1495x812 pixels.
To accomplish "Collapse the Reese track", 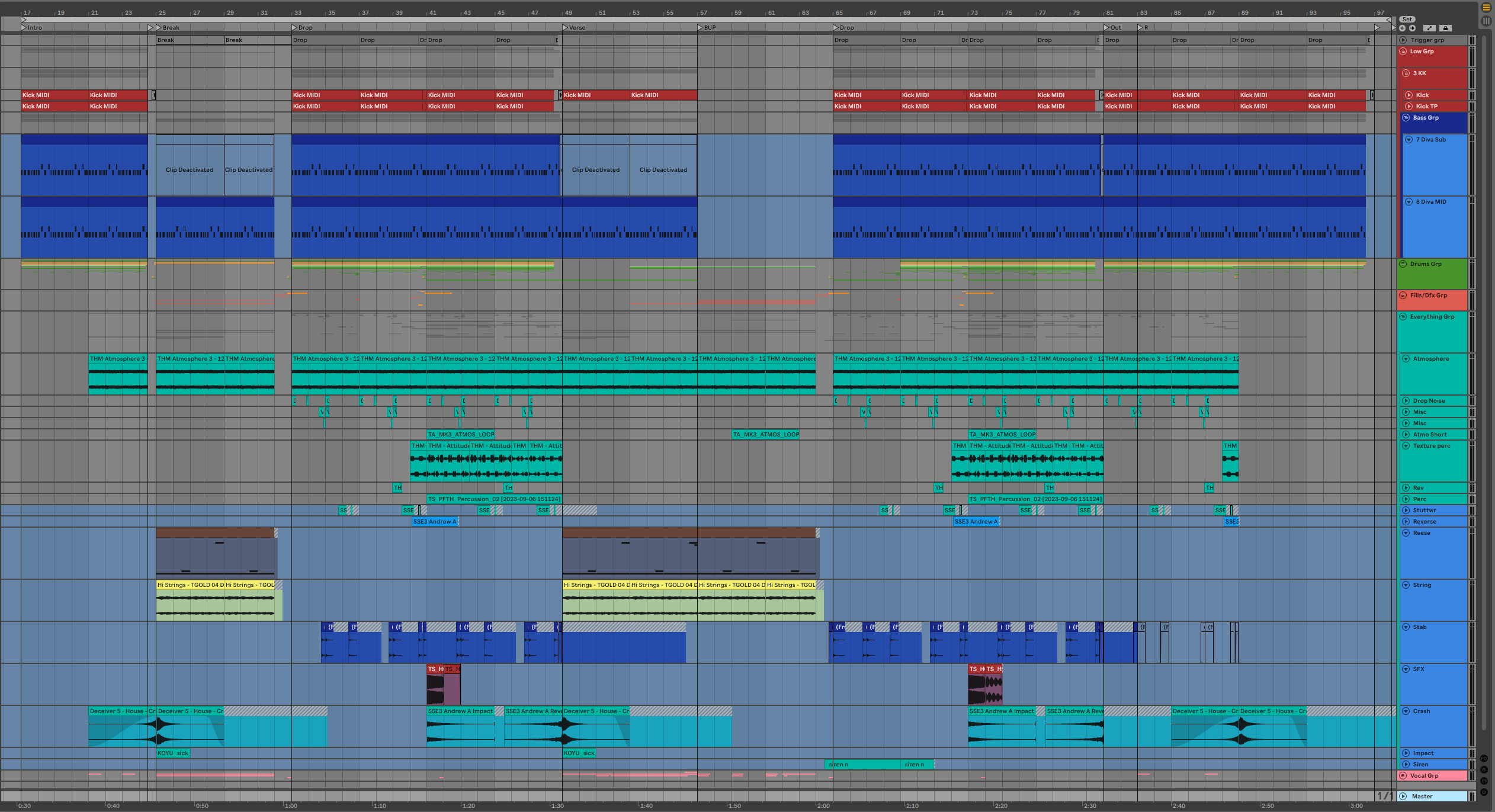I will coord(1406,533).
